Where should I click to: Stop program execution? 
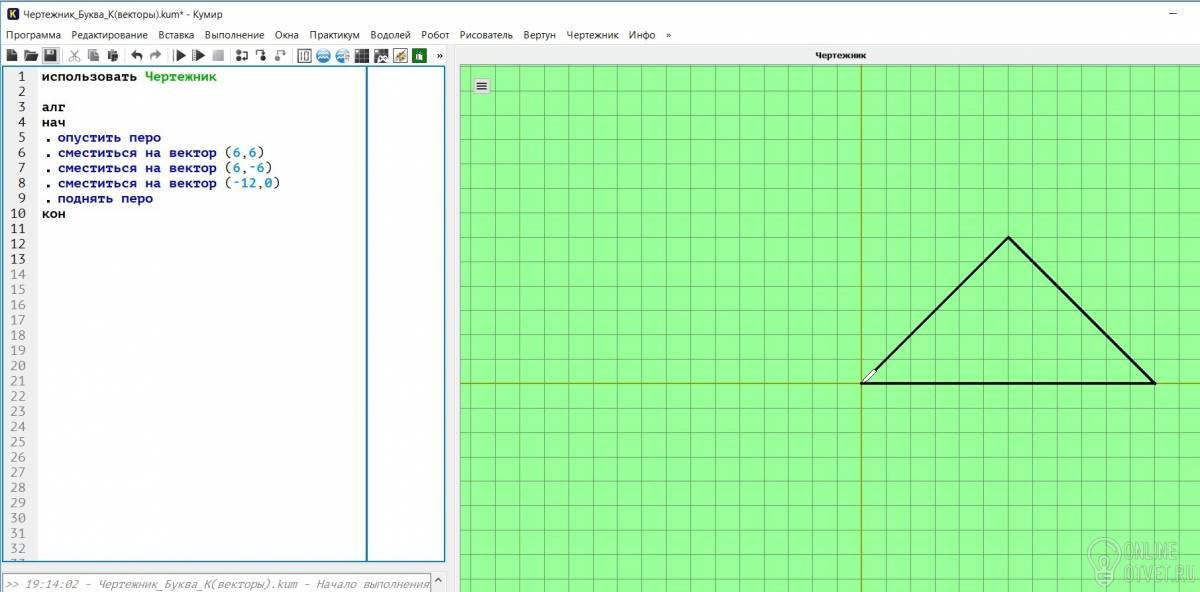click(x=218, y=55)
